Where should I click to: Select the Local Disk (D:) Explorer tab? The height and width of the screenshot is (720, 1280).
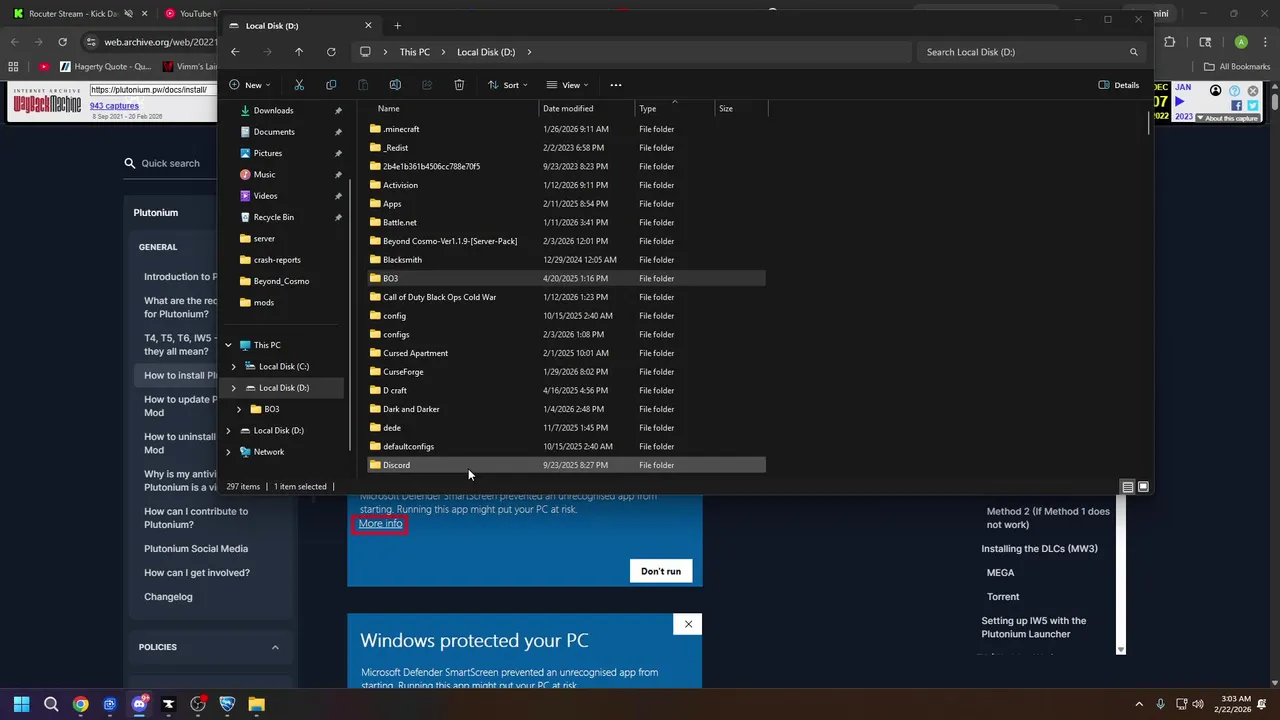pos(300,25)
